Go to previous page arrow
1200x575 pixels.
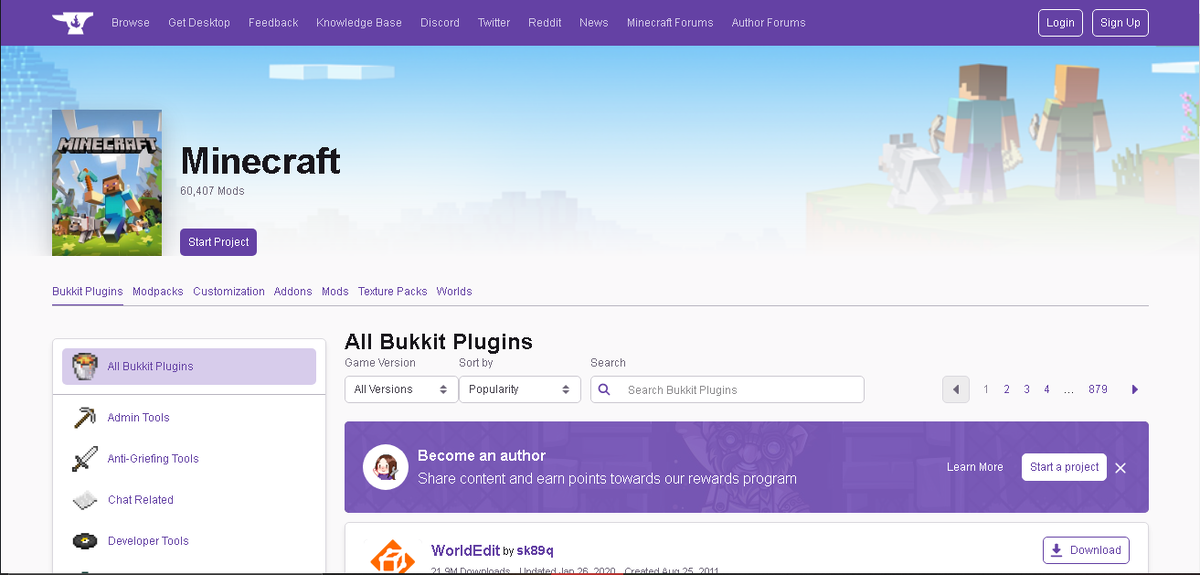coord(956,389)
